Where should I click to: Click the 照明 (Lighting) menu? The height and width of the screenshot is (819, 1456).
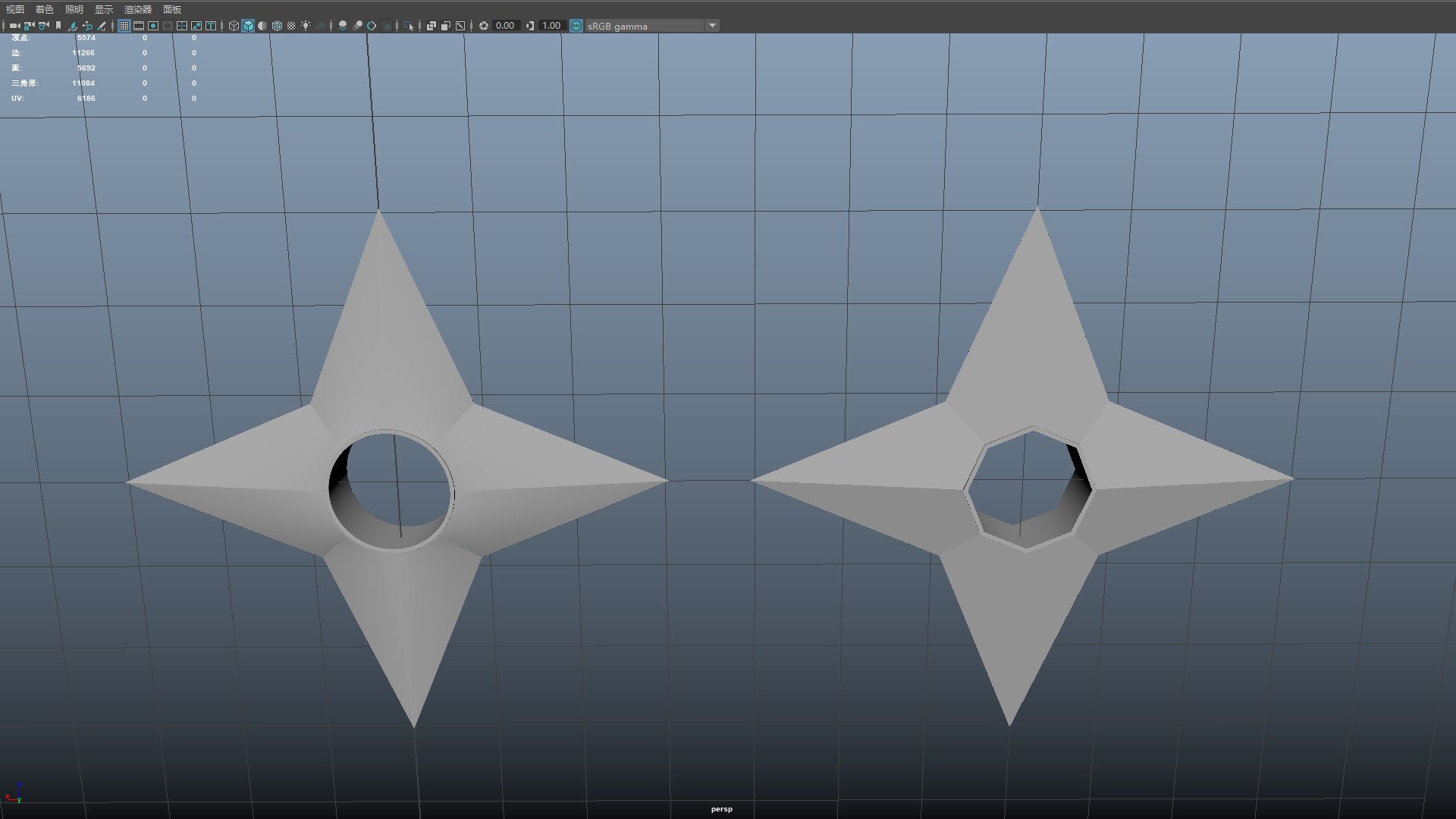coord(74,9)
